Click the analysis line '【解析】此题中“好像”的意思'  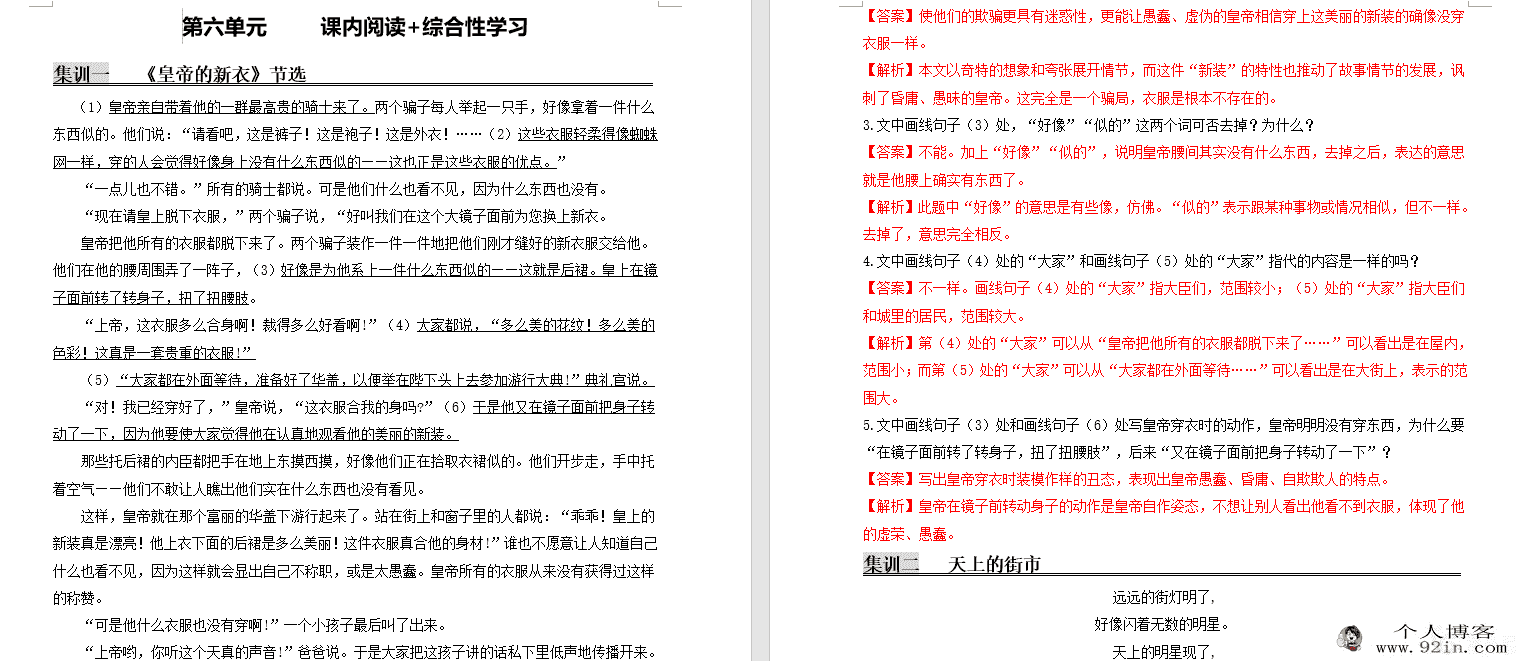click(x=1167, y=208)
